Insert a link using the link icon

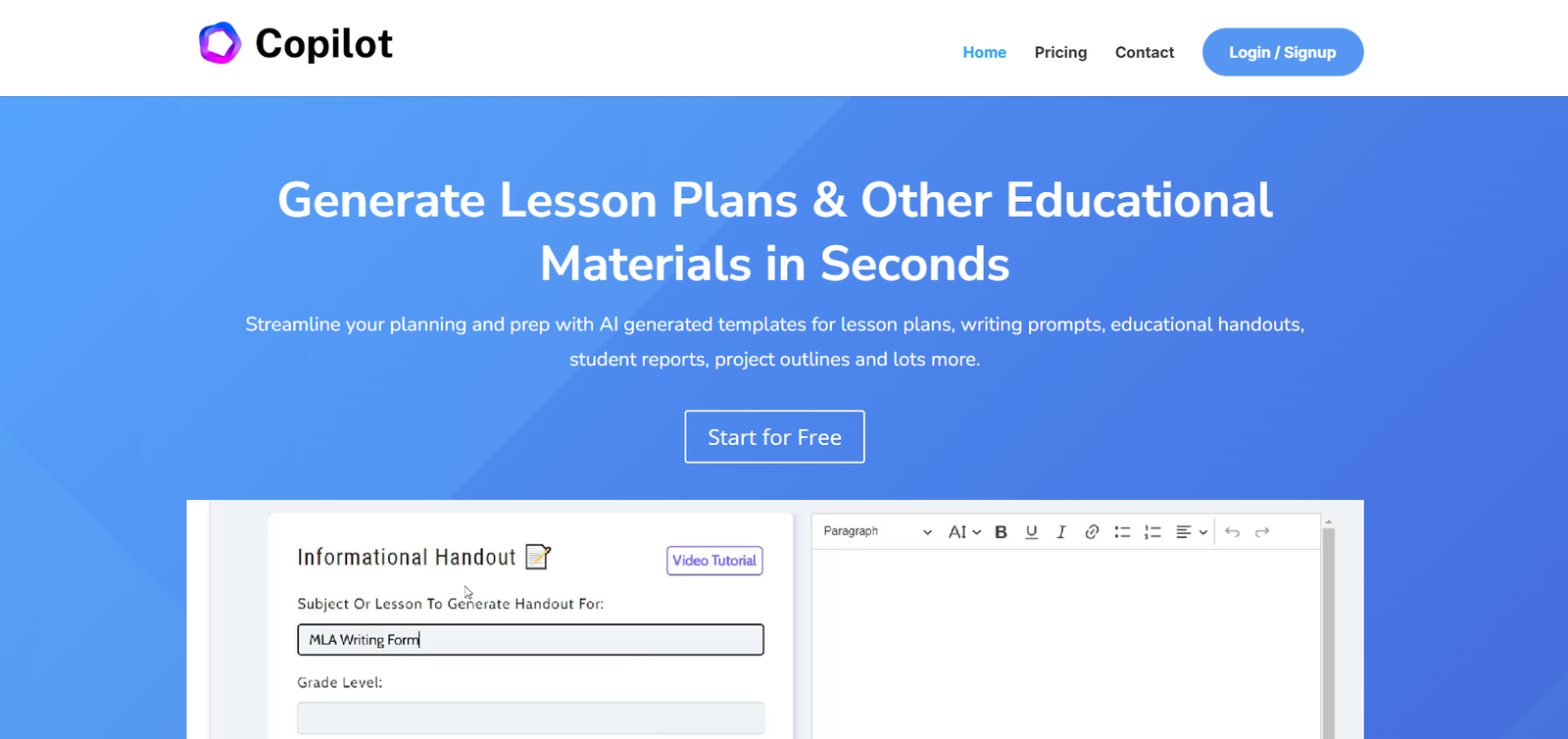(x=1092, y=532)
